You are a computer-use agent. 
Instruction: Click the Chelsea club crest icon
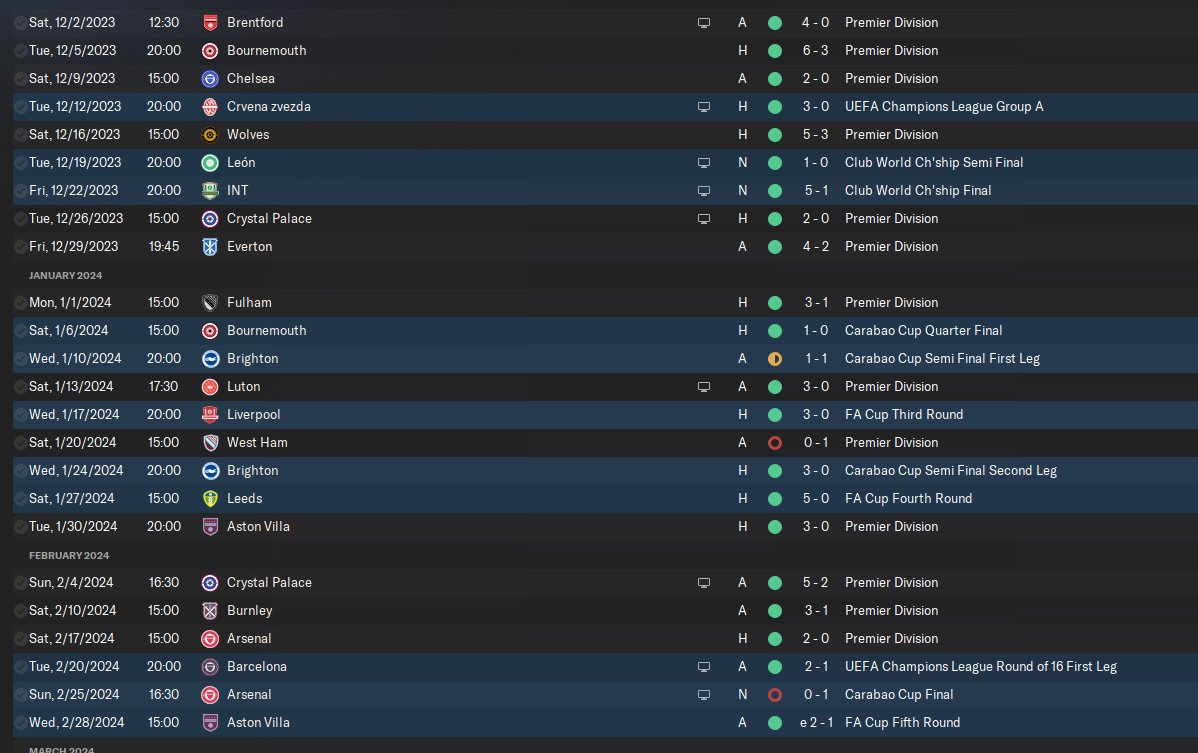point(209,79)
